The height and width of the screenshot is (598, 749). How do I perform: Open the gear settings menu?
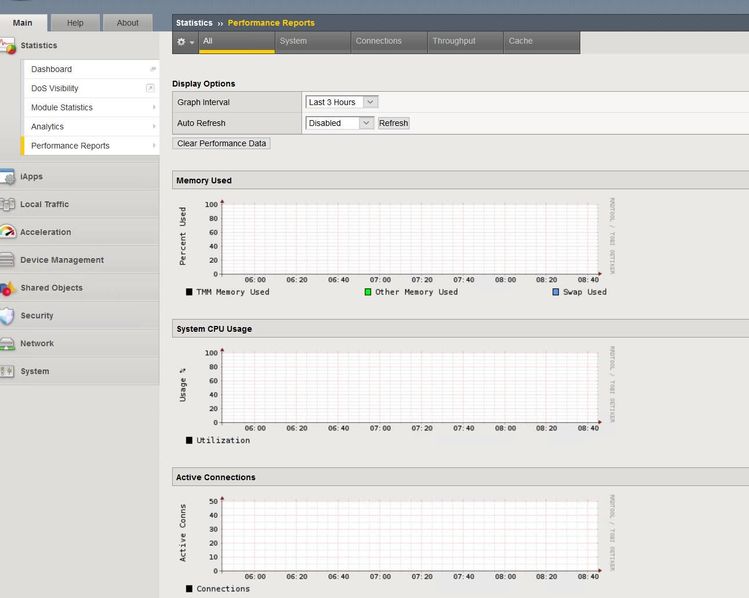pyautogui.click(x=184, y=42)
